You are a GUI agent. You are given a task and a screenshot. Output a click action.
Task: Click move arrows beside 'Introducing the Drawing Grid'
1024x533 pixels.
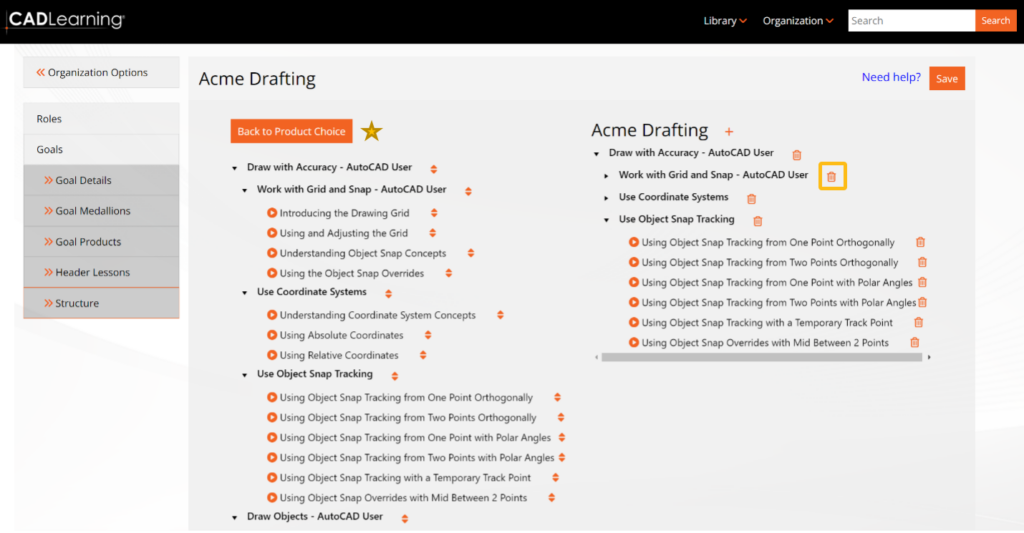pyautogui.click(x=433, y=213)
